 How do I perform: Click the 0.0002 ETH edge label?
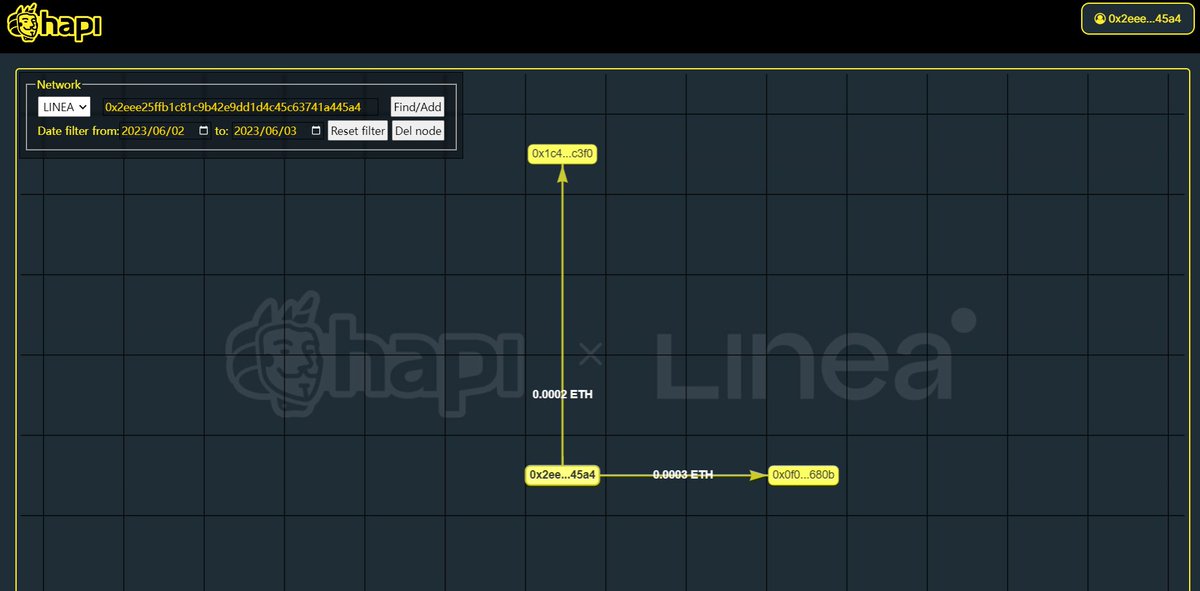(x=563, y=394)
